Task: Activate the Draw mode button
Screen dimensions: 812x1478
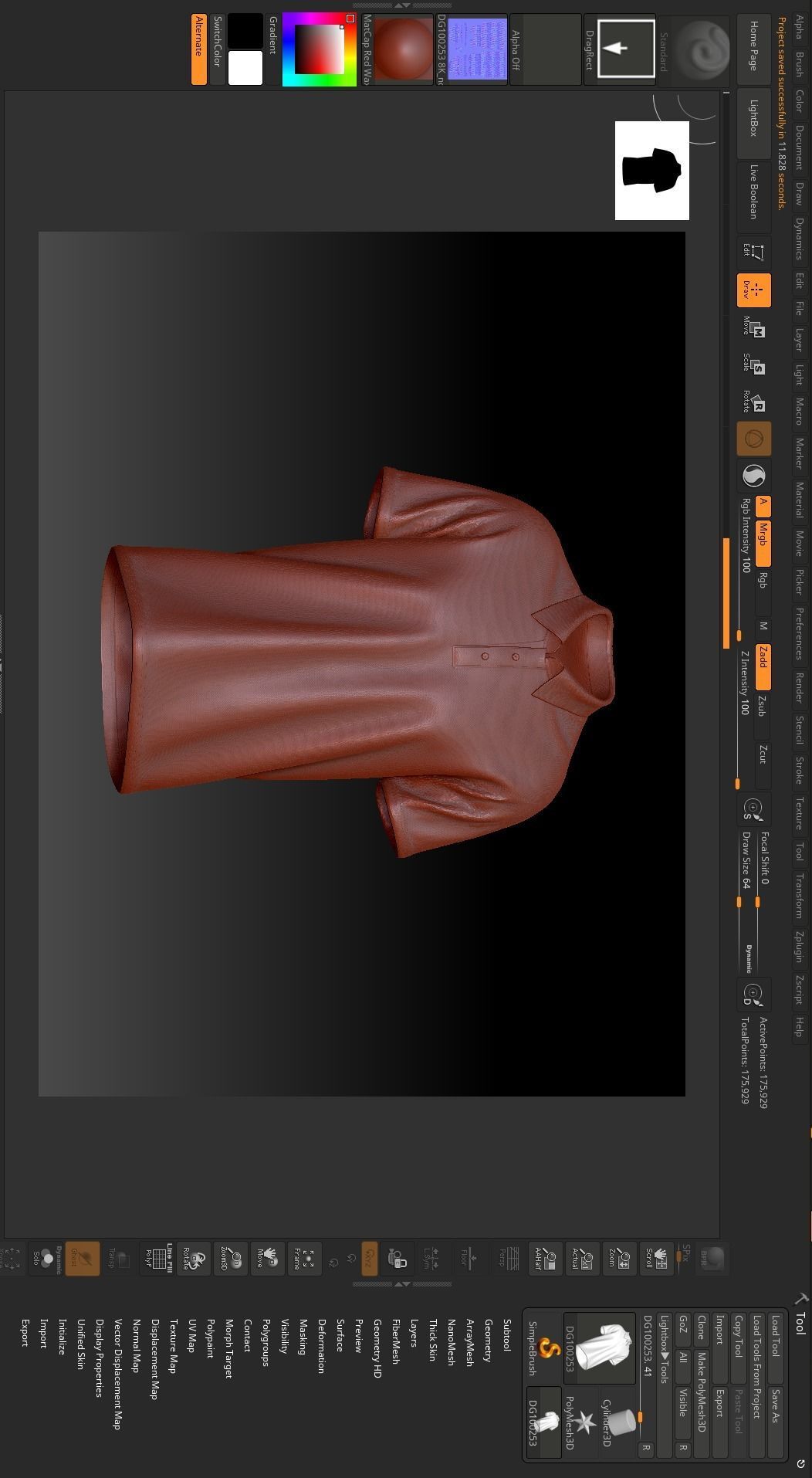Action: tap(753, 290)
